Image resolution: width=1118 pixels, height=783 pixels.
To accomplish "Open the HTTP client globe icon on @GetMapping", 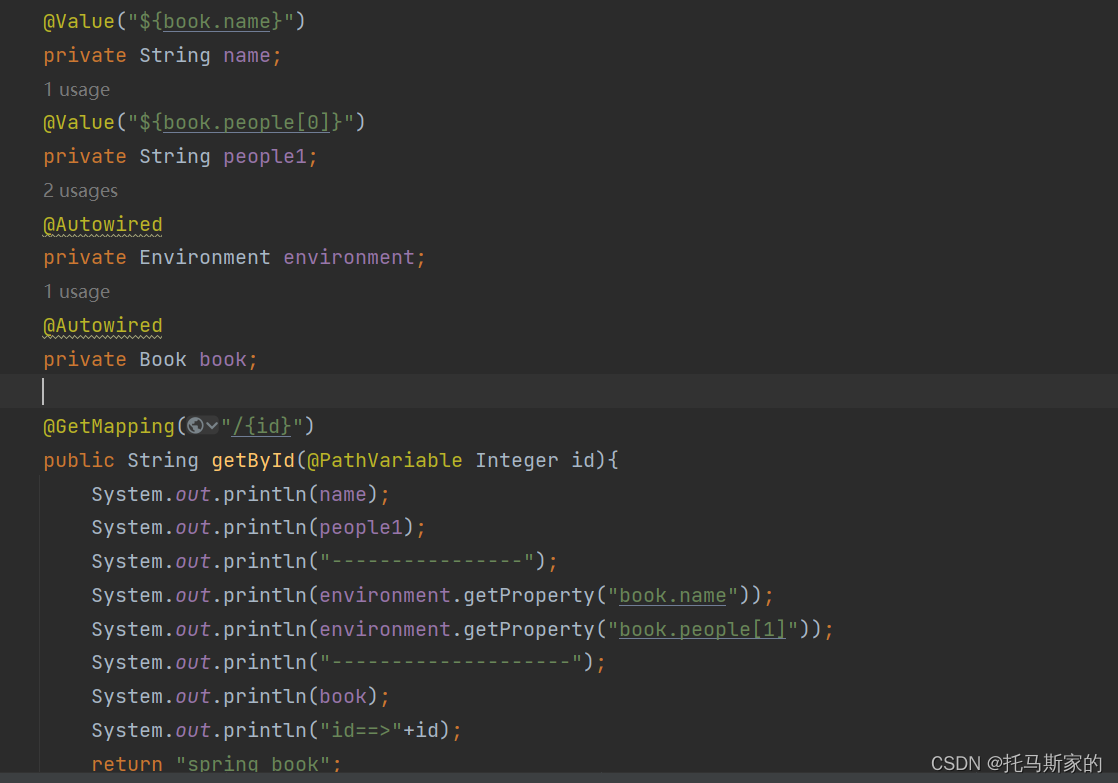I will (197, 426).
